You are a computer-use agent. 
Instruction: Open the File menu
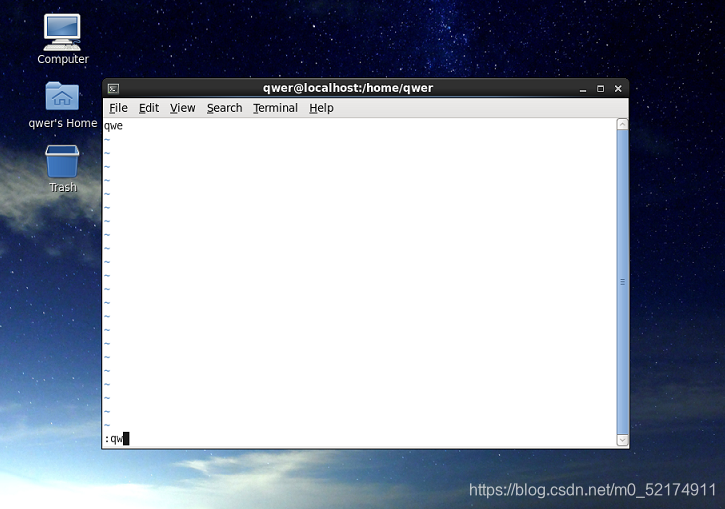(118, 108)
